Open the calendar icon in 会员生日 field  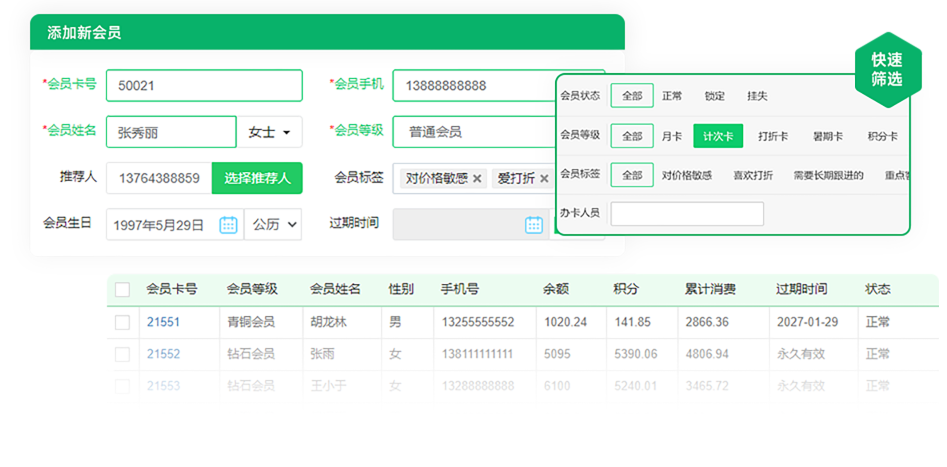coord(228,224)
